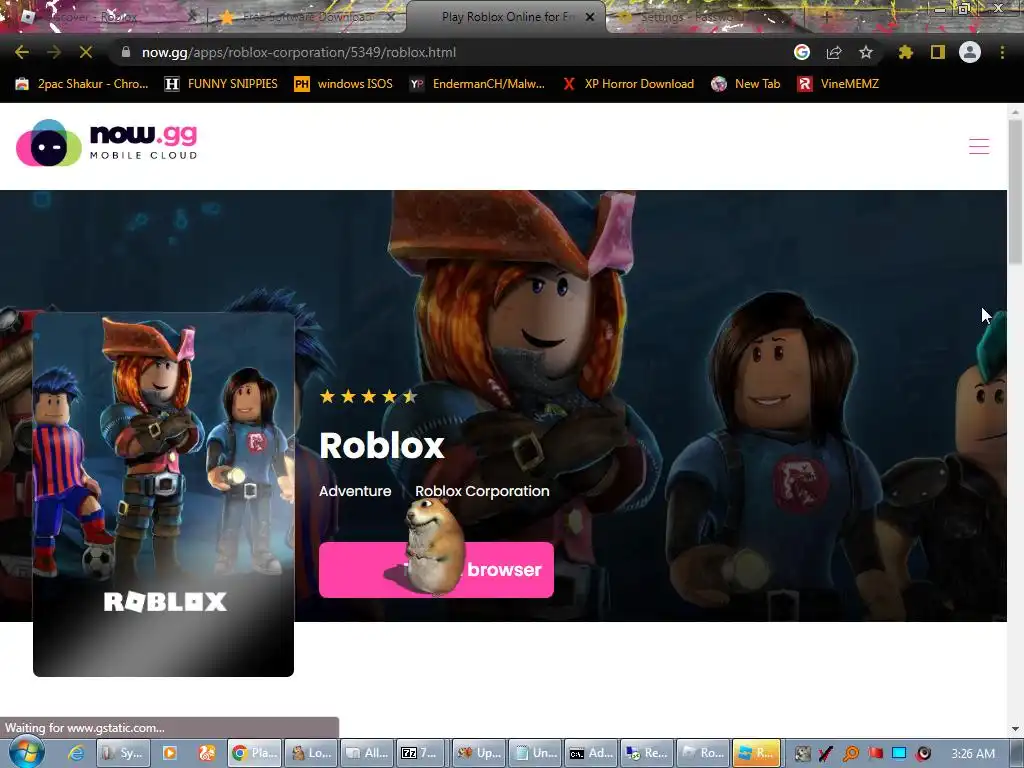Viewport: 1024px width, 768px height.
Task: Click the pink Play in browser button
Action: [x=436, y=569]
